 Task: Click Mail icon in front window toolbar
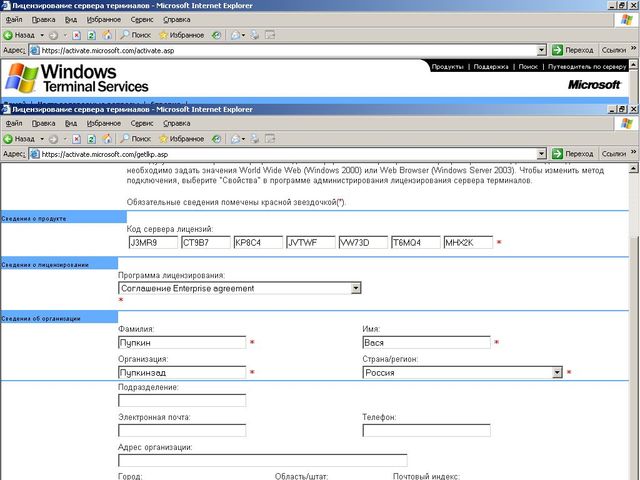tap(236, 139)
